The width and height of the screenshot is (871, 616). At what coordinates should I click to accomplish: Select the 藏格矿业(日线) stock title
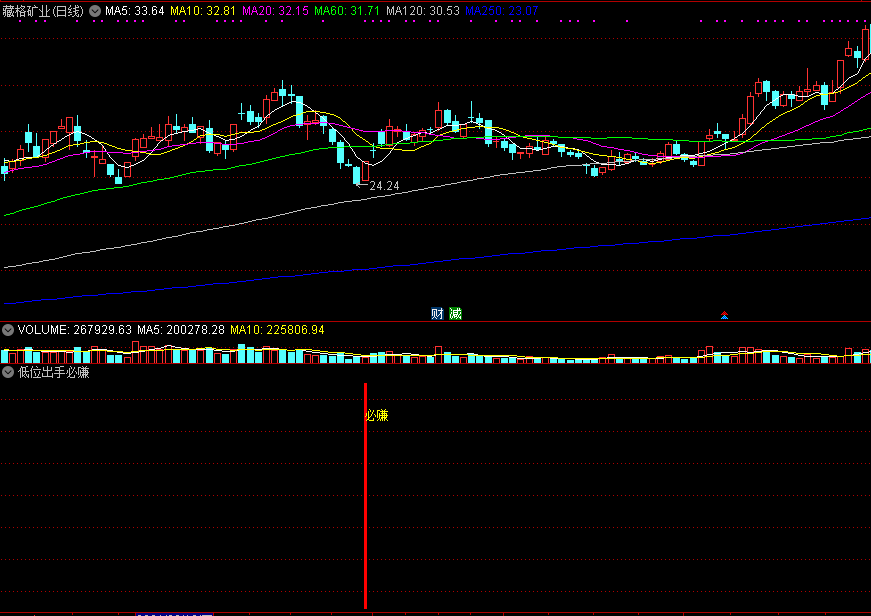[43, 11]
